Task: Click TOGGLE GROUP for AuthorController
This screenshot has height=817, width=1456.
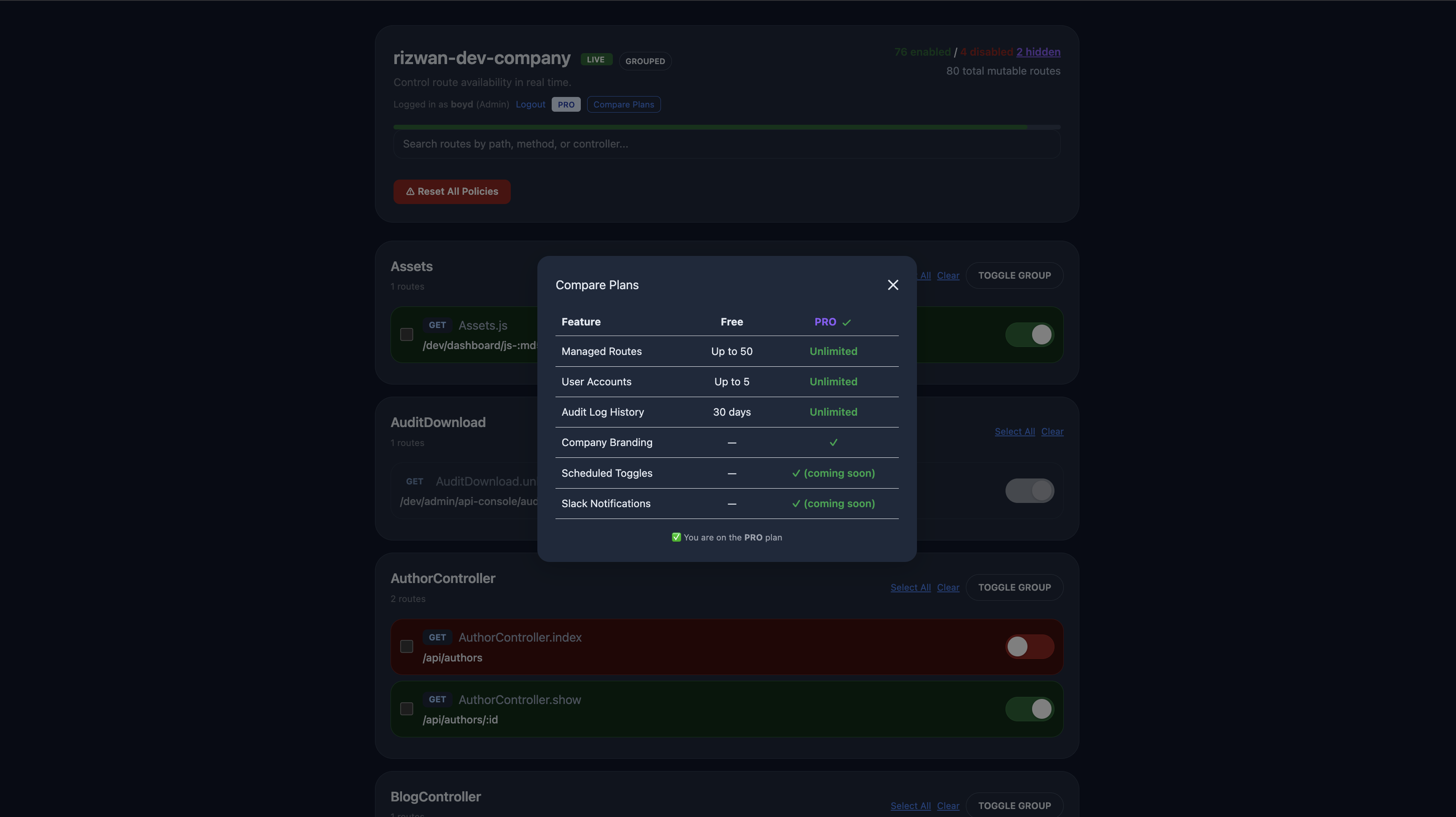Action: tap(1014, 588)
